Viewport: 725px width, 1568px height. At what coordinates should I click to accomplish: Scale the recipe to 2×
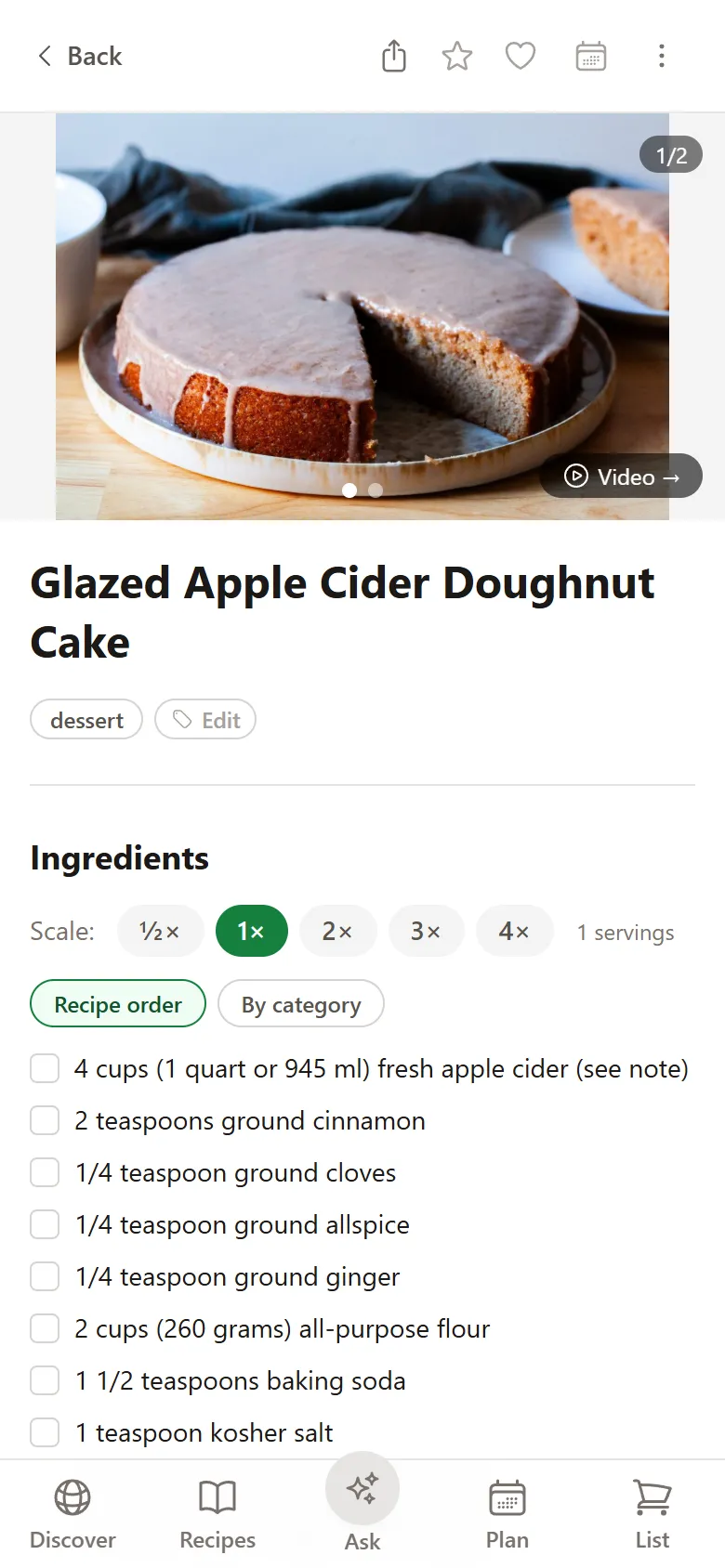pyautogui.click(x=337, y=931)
